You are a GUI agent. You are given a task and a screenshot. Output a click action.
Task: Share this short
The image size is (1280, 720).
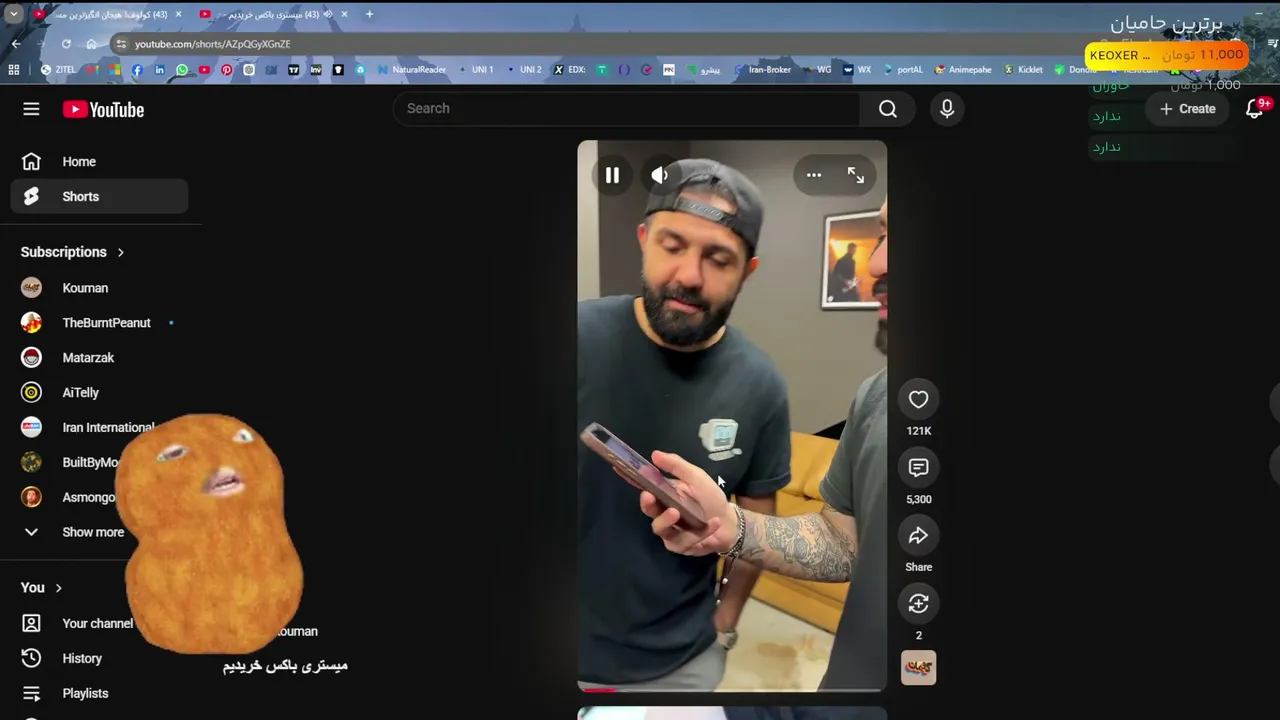click(918, 536)
